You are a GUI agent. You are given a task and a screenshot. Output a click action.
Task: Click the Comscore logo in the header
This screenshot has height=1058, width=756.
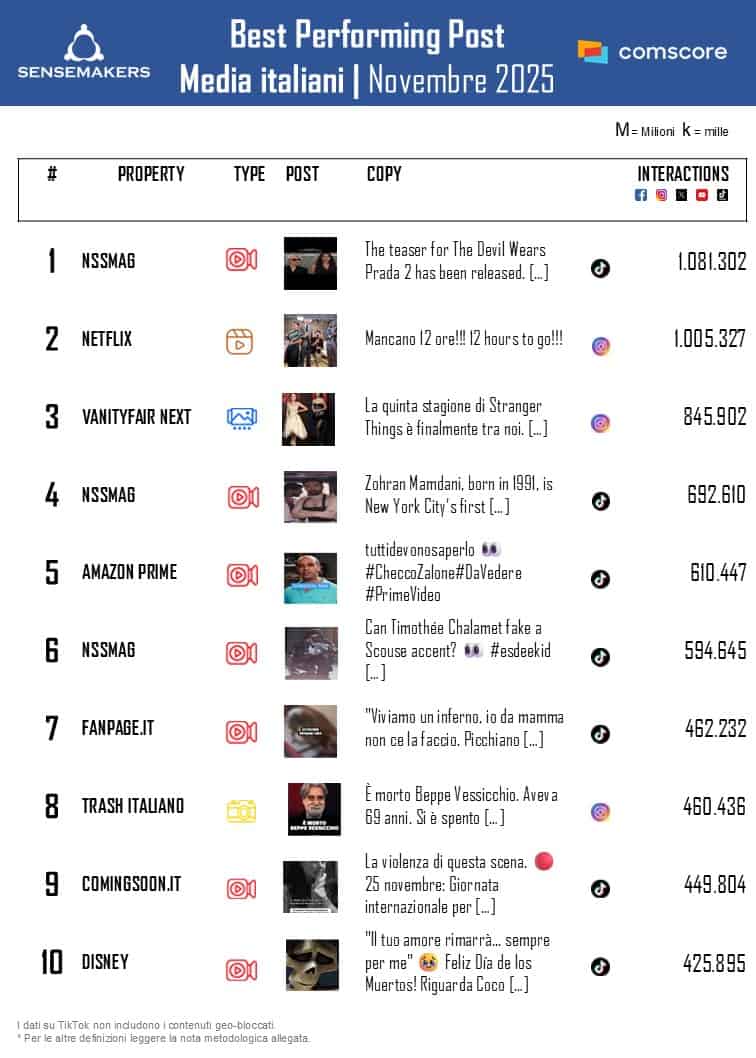[652, 51]
